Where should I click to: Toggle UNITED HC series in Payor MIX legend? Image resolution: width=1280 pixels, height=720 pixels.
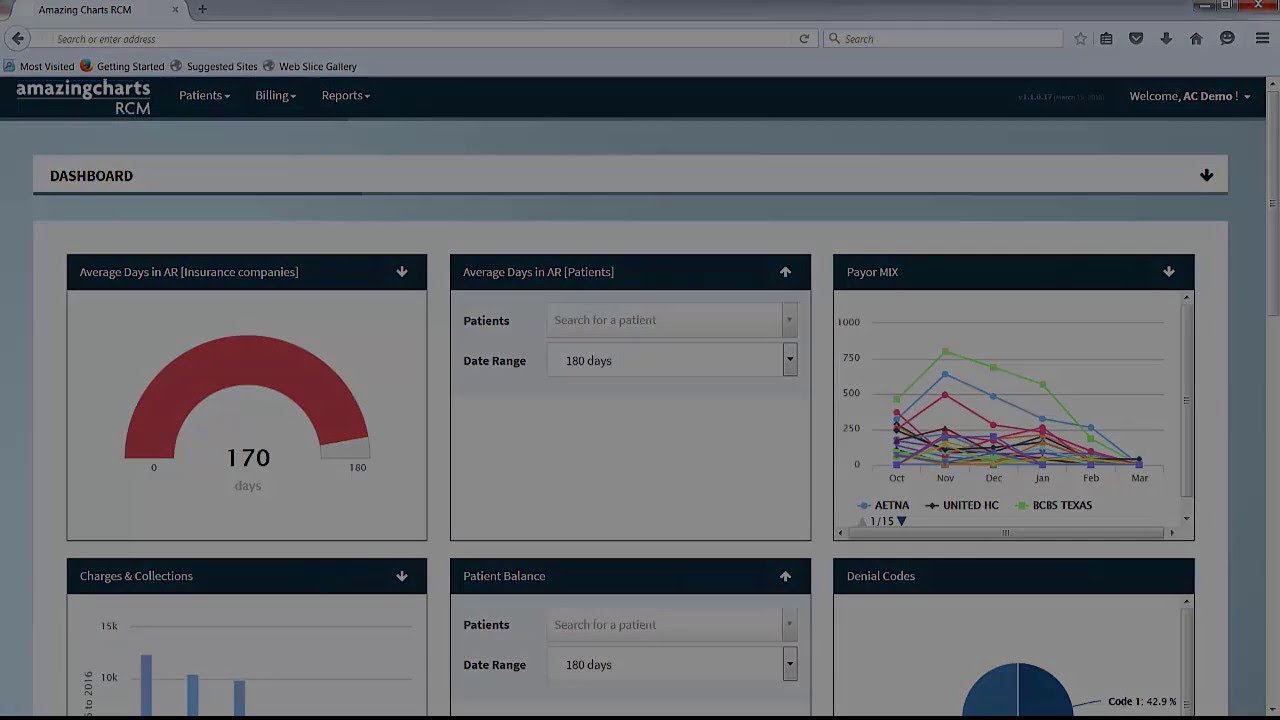tap(962, 505)
